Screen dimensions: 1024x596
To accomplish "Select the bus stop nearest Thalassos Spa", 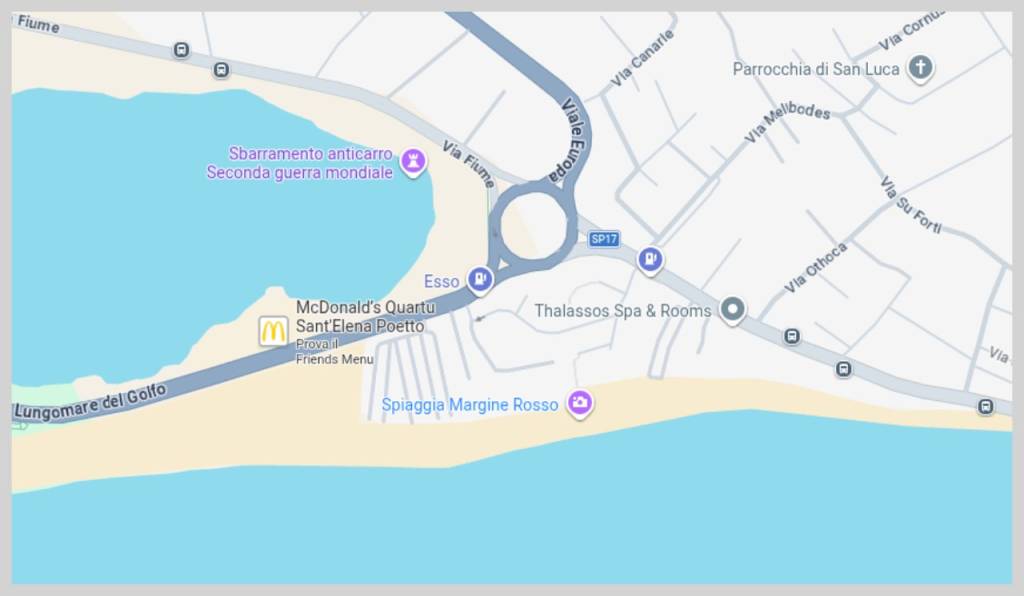I will 792,336.
